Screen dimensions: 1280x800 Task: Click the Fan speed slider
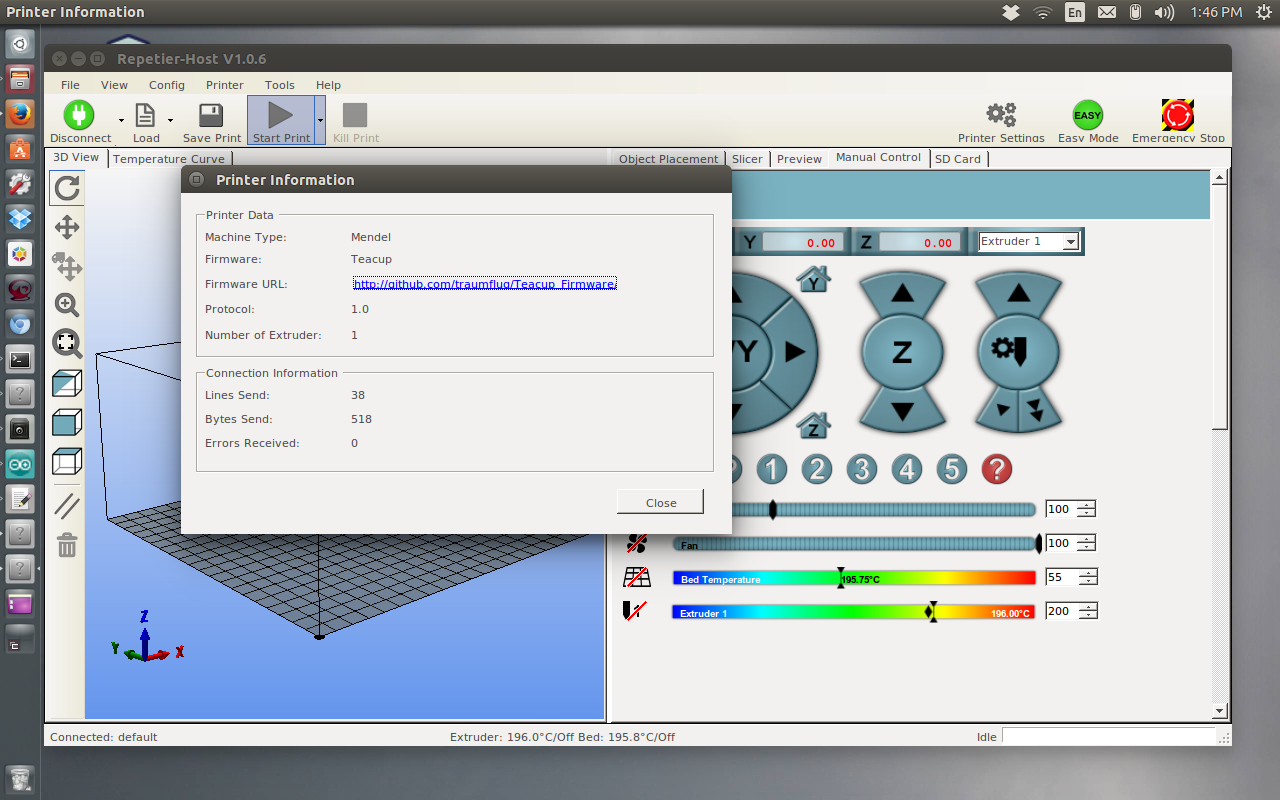coord(856,543)
